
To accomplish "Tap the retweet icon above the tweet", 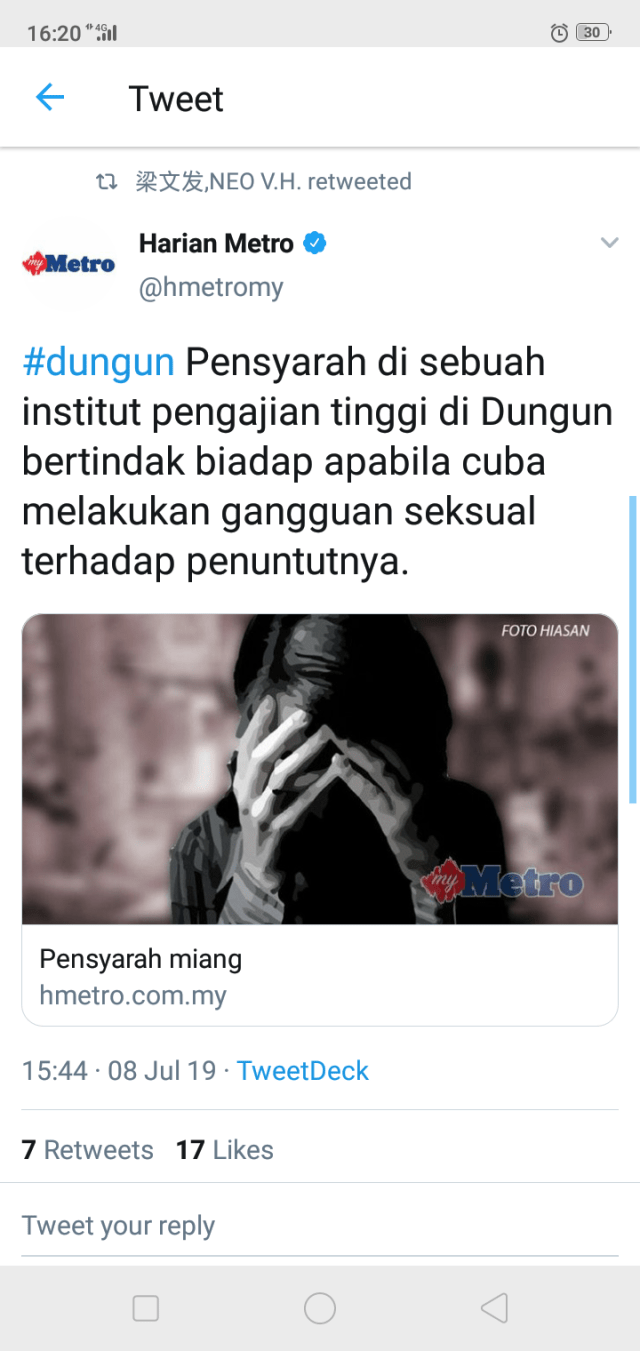I will [x=106, y=182].
